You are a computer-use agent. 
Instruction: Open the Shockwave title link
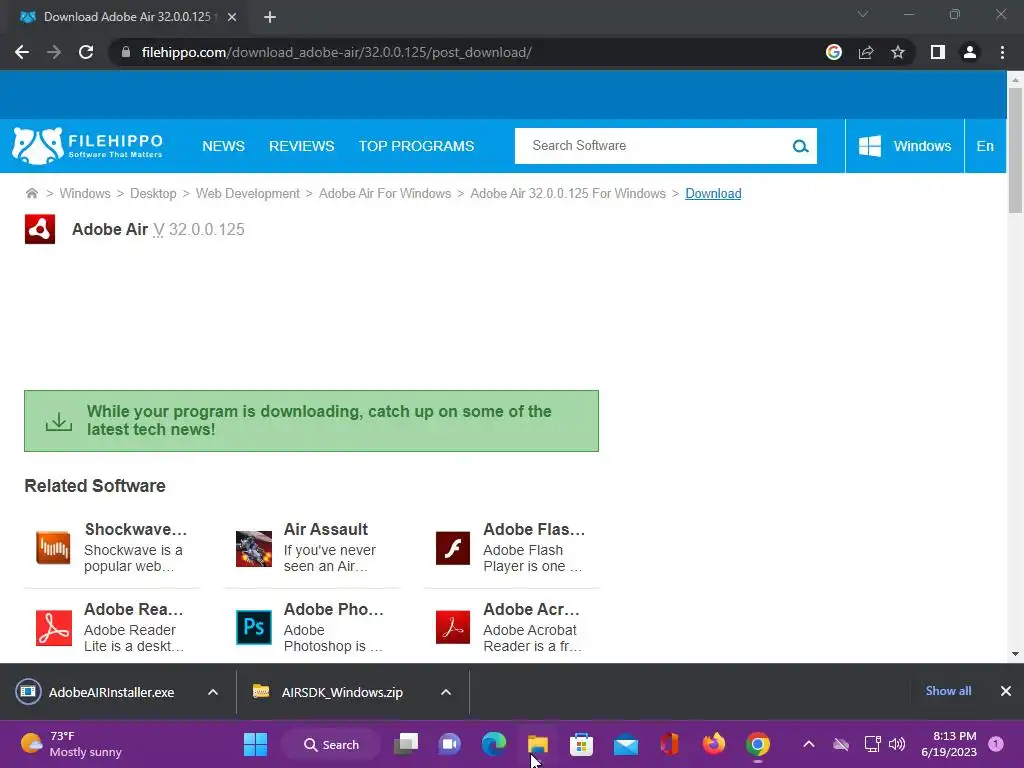(x=136, y=529)
